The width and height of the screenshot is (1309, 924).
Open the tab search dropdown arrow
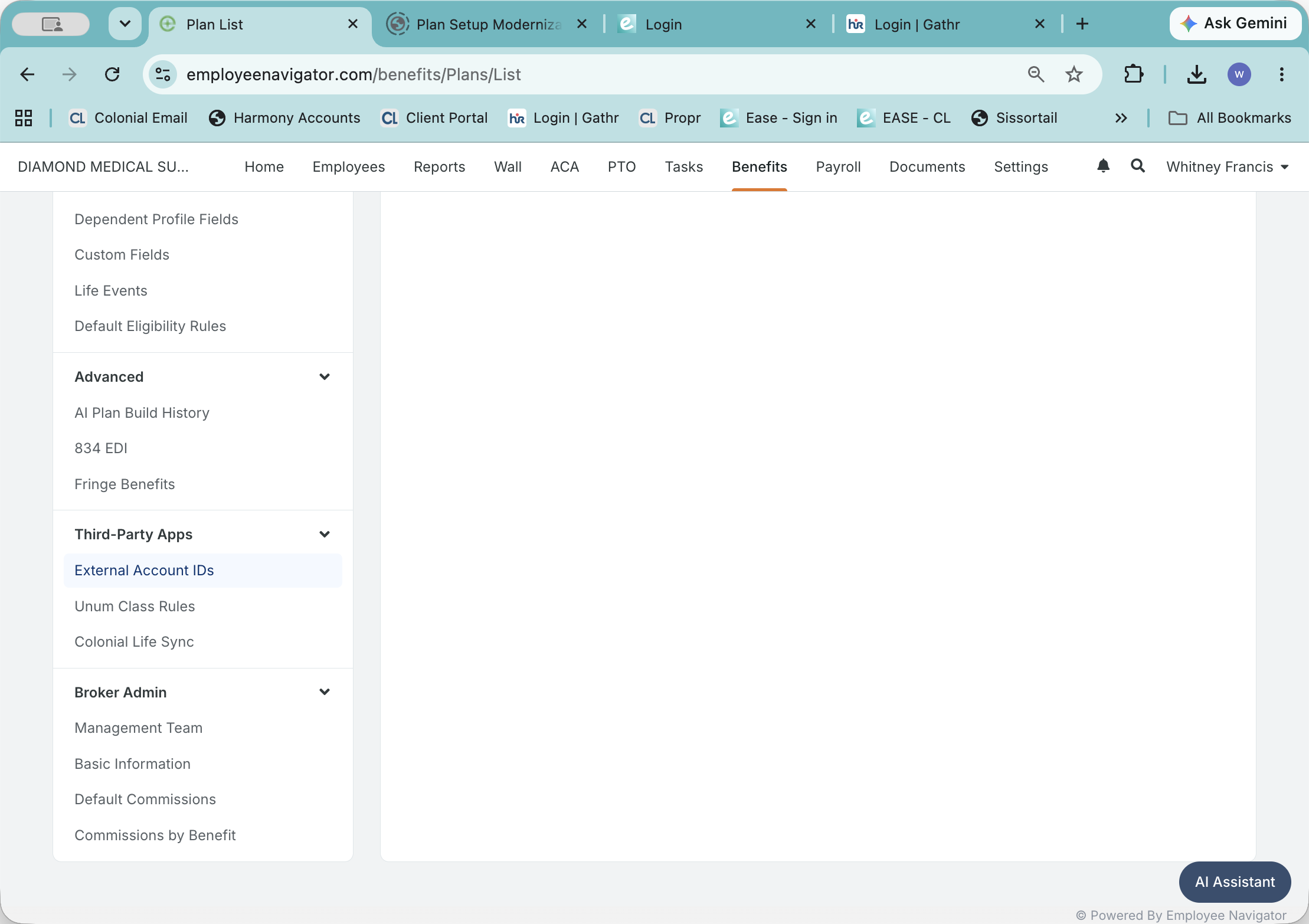[x=125, y=24]
